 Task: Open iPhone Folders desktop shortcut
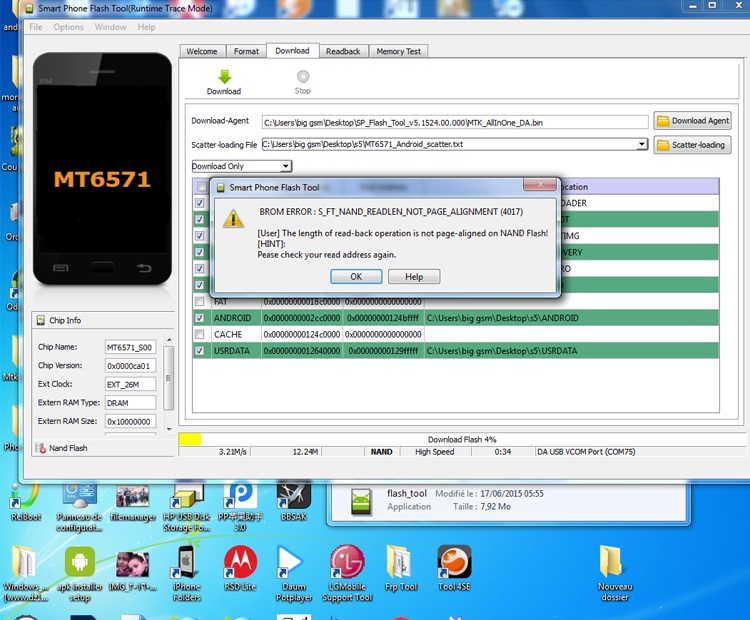pos(187,573)
